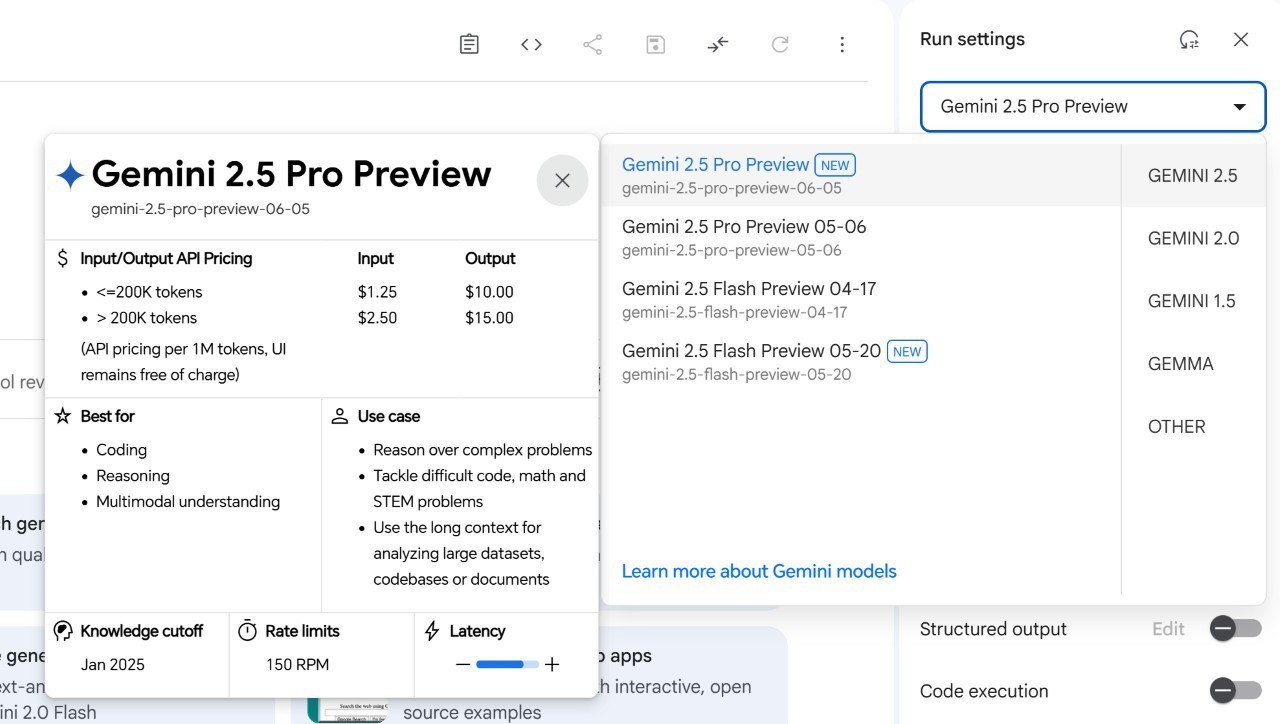
Task: Dismiss the Gemini 2.5 Pro Preview info card
Action: pos(562,180)
